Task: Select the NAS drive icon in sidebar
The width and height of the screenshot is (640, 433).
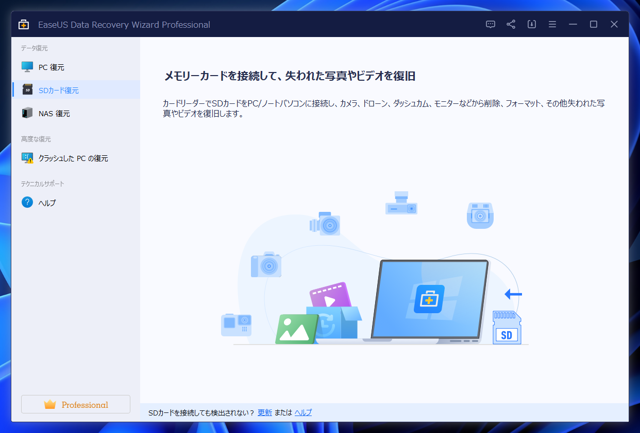Action: [x=27, y=113]
